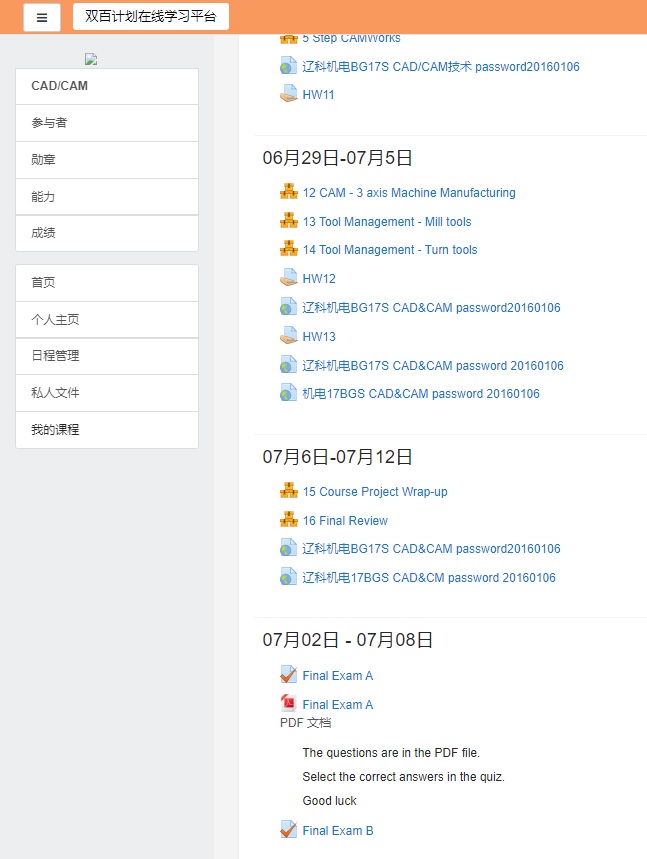This screenshot has height=859, width=647.
Task: Click the assignment icon next to HW13
Action: tap(289, 336)
